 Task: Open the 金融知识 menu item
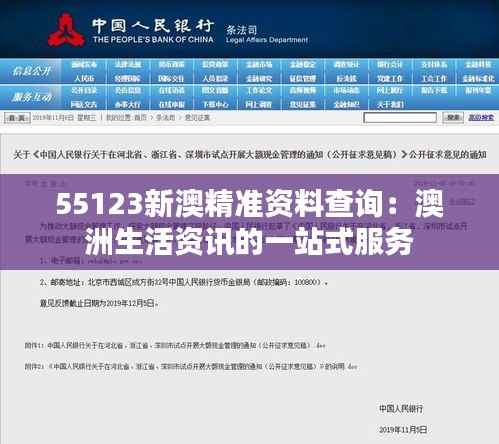[x=346, y=105]
